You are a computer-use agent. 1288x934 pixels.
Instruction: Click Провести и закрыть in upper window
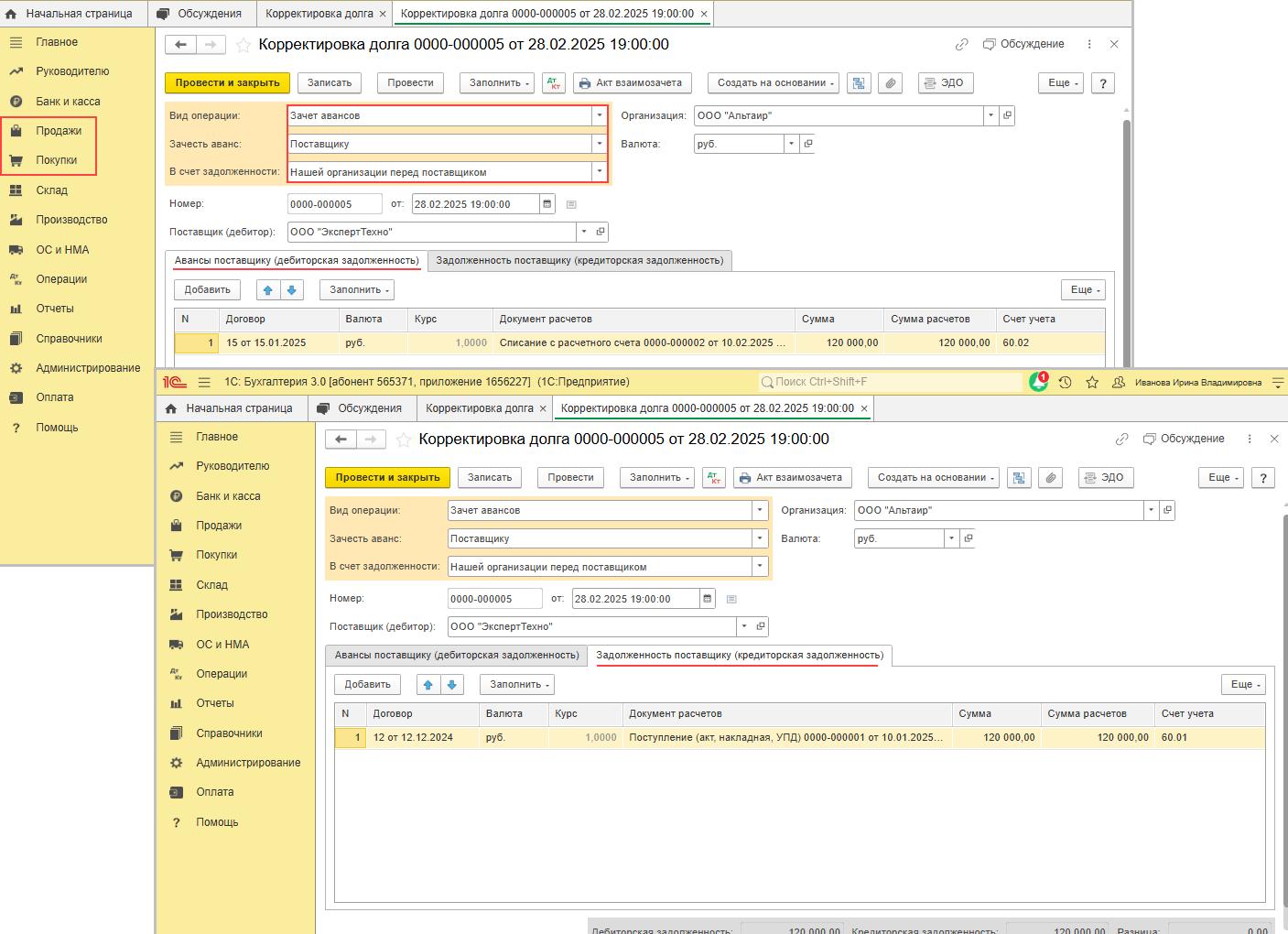(x=227, y=83)
